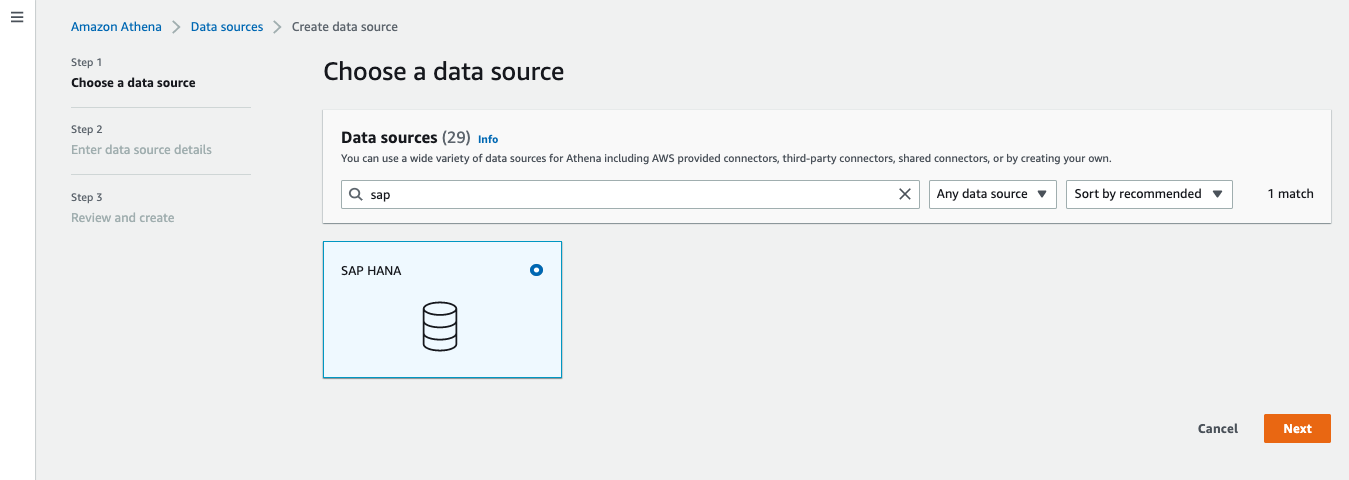Click the SAP HANA database icon
Viewport: 1349px width, 480px height.
[x=440, y=326]
